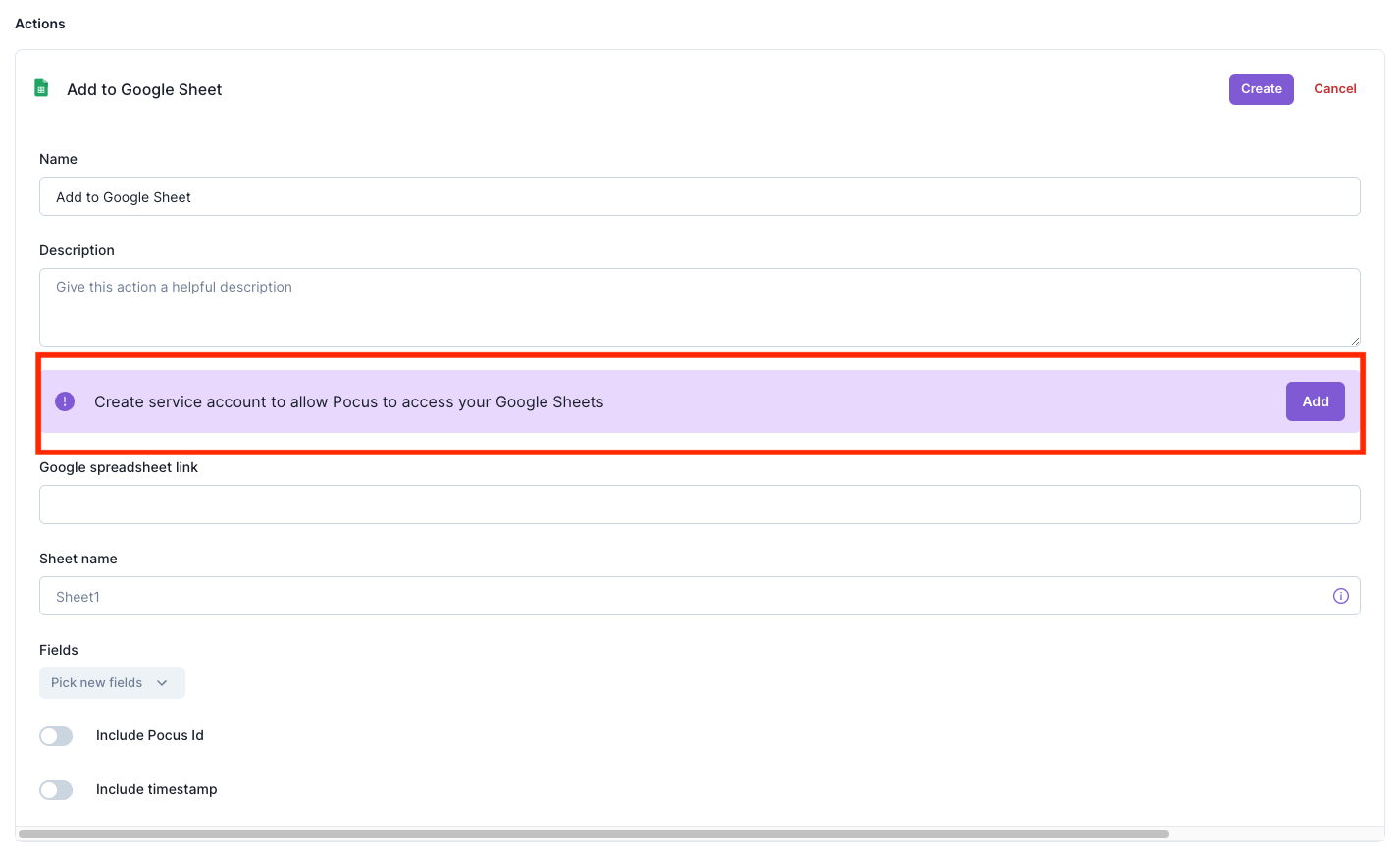Viewport: 1400px width, 853px height.
Task: Click the 'Include Pocus Id' label
Action: tap(150, 735)
